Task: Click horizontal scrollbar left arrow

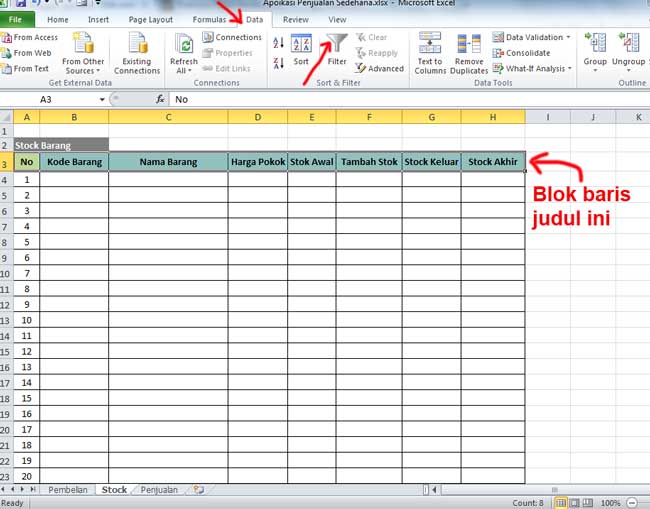Action: pos(434,490)
